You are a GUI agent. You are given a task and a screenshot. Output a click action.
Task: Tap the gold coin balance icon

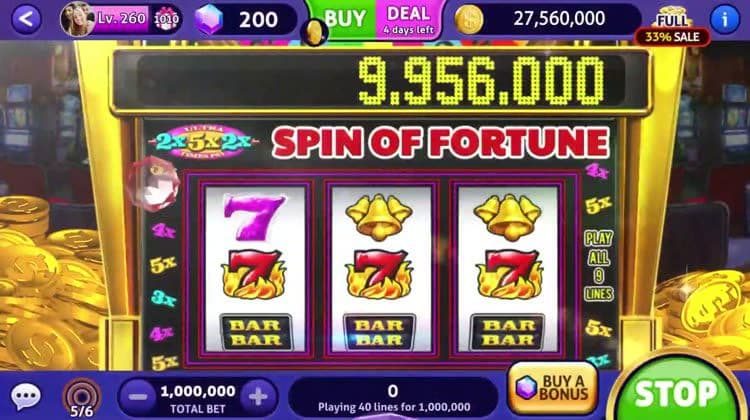469,20
